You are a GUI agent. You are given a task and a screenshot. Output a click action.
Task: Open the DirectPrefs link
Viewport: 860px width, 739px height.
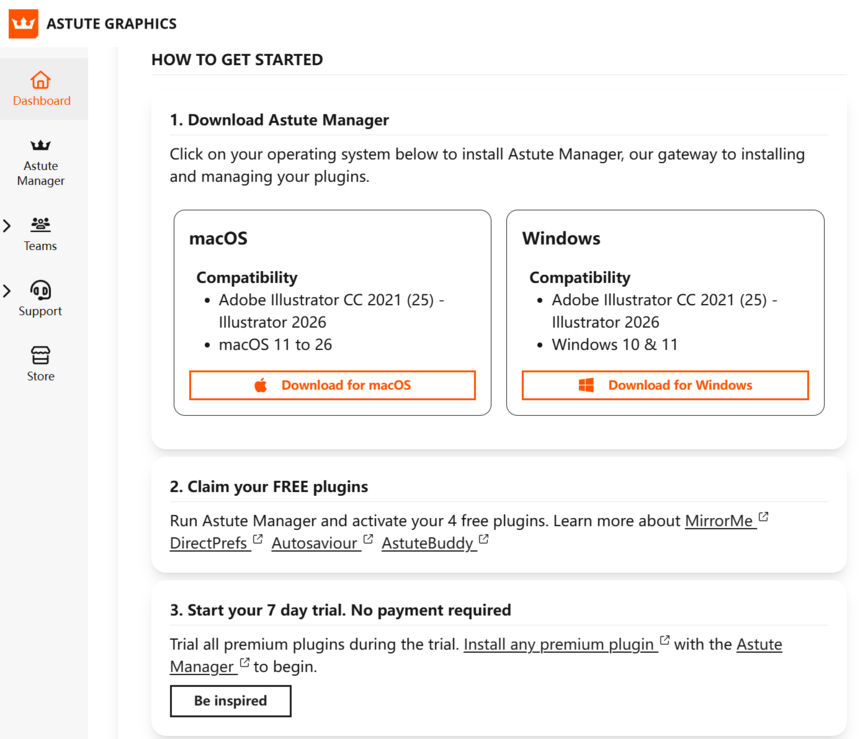click(x=208, y=543)
